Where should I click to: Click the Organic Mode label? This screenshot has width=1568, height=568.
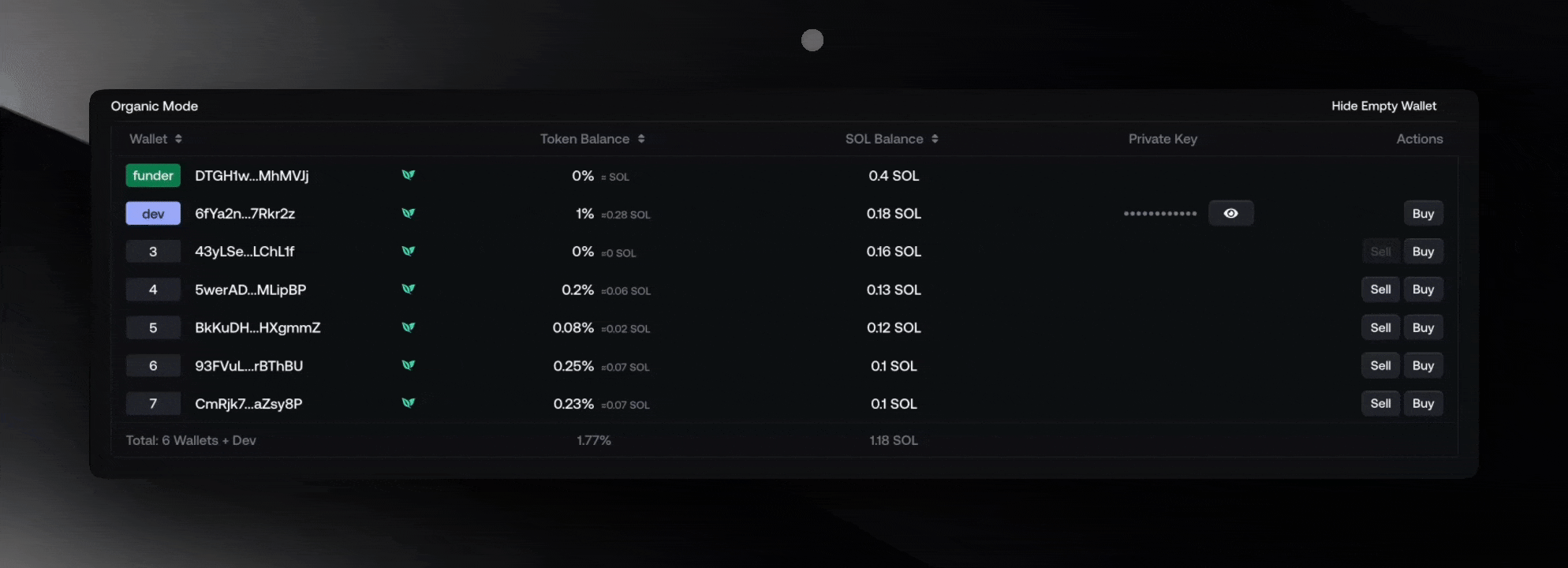tap(155, 106)
